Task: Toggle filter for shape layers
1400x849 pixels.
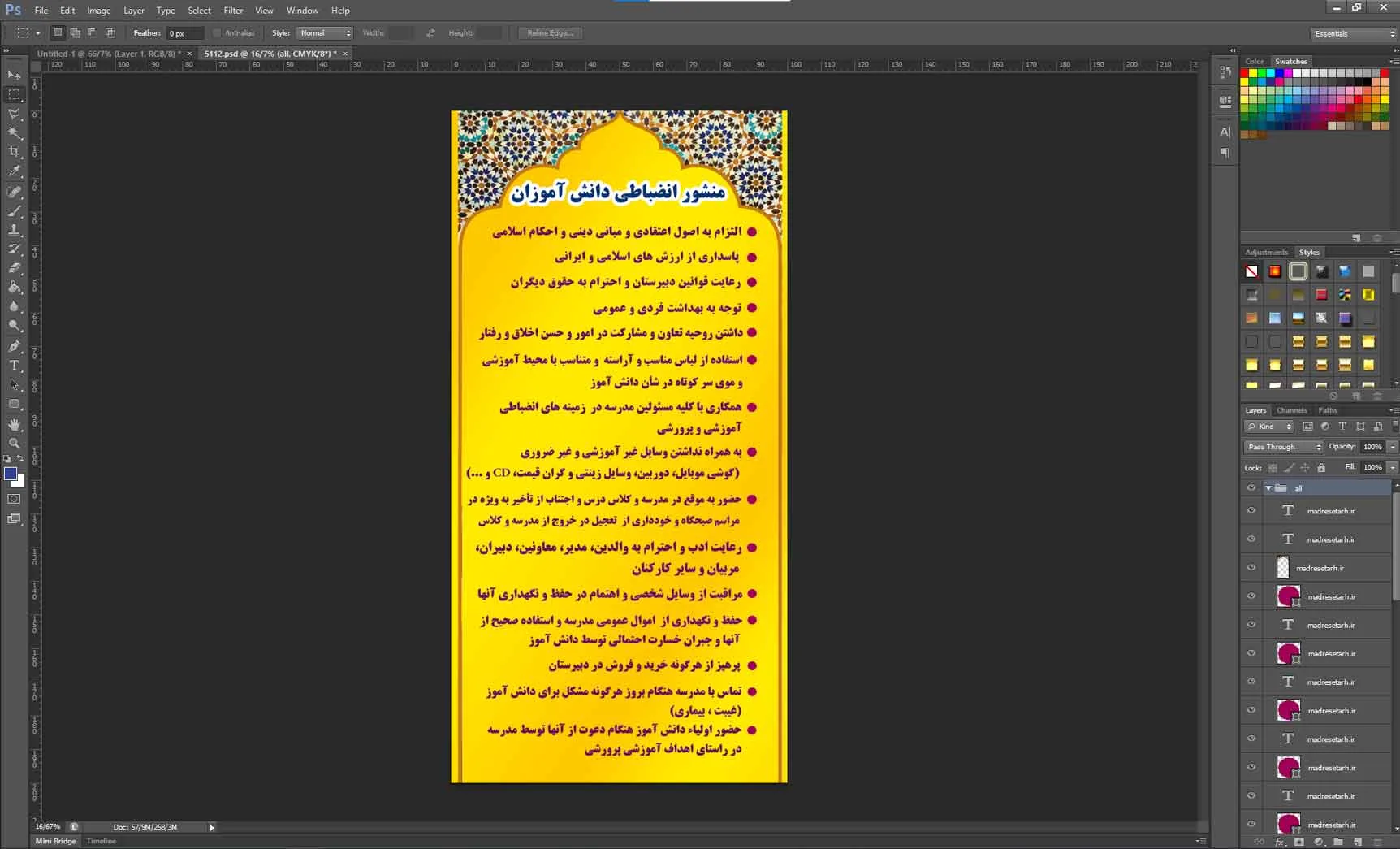Action: tap(1360, 427)
